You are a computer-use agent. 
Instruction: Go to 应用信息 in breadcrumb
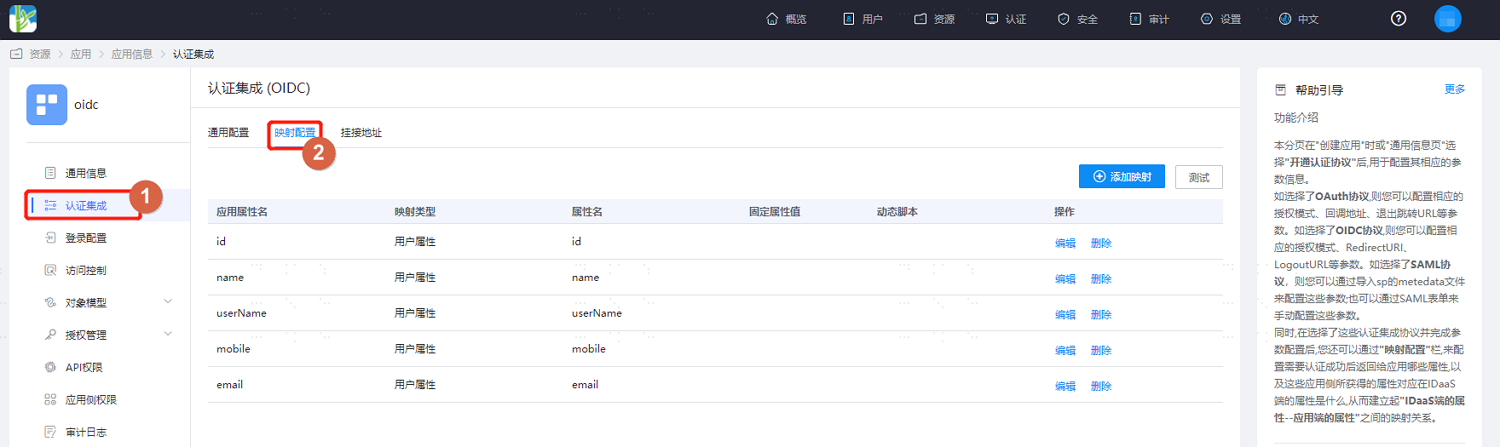132,54
